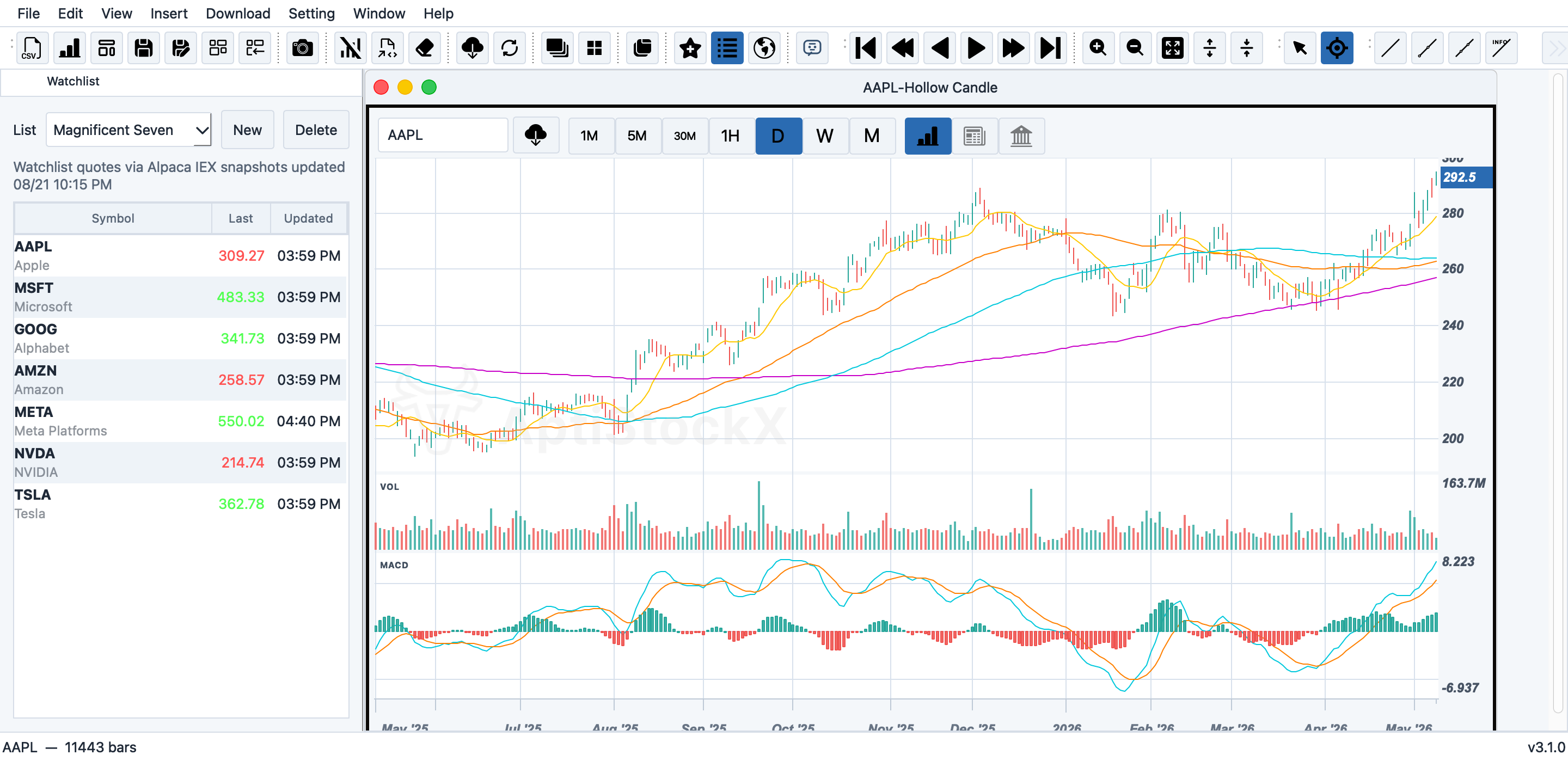Open the Download menu
This screenshot has height=761, width=1568.
click(238, 14)
